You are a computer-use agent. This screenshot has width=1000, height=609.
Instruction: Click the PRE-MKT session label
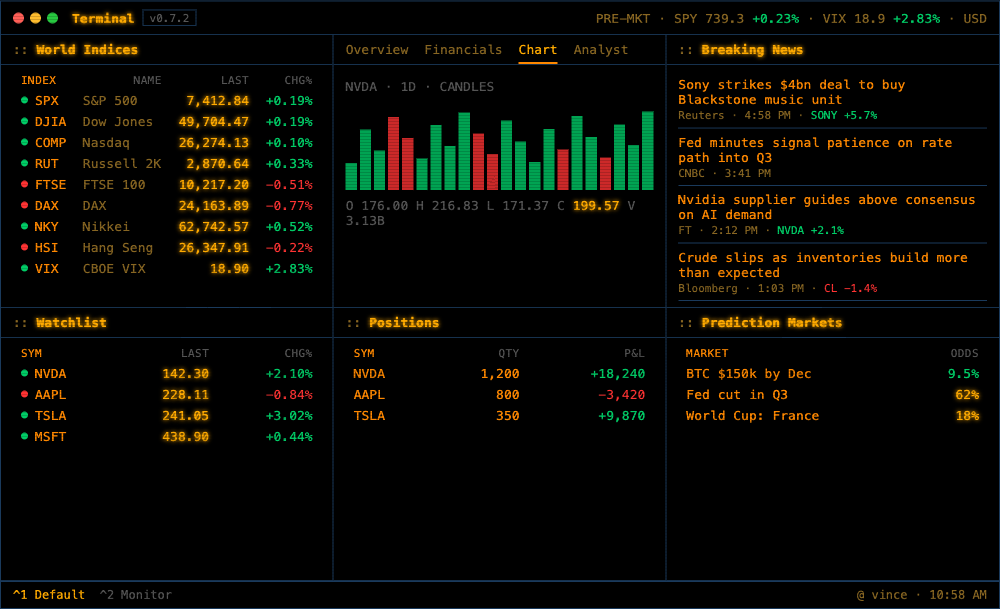coord(622,18)
